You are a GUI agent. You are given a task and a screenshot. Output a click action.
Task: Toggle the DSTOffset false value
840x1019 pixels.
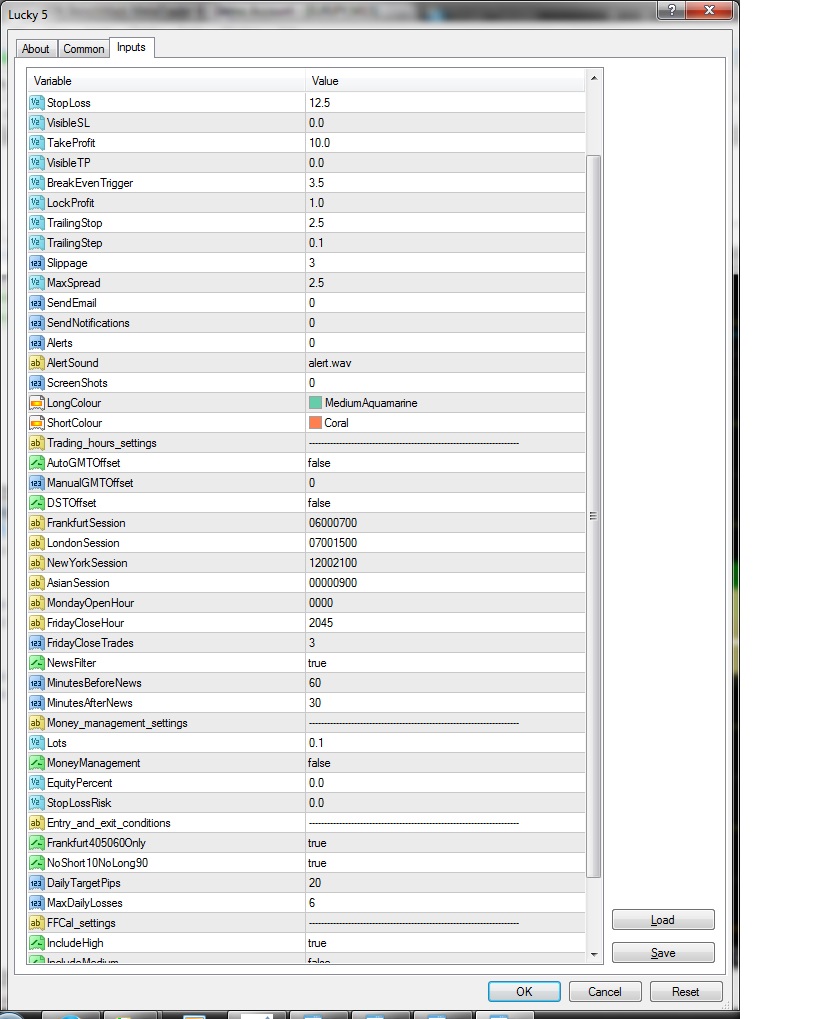click(x=445, y=503)
